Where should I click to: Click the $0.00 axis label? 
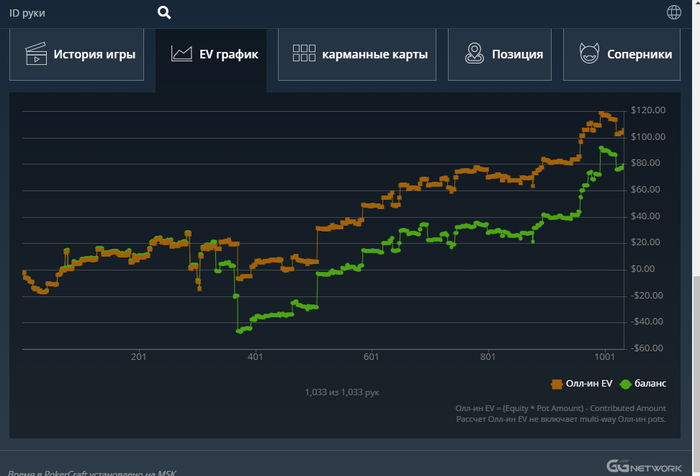(642, 269)
